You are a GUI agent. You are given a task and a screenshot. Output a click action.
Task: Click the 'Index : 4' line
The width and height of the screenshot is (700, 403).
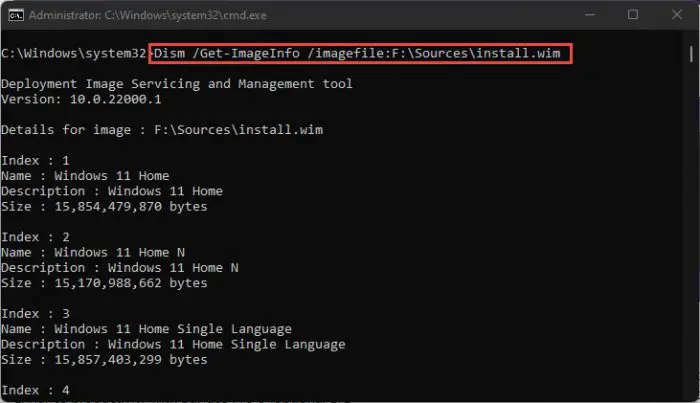point(35,390)
